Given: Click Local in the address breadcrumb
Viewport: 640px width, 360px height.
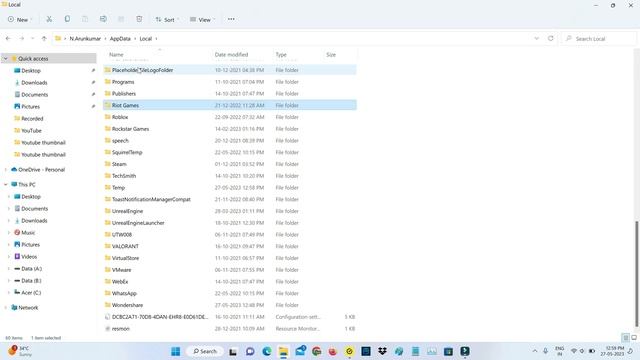Looking at the screenshot, I should [146, 38].
